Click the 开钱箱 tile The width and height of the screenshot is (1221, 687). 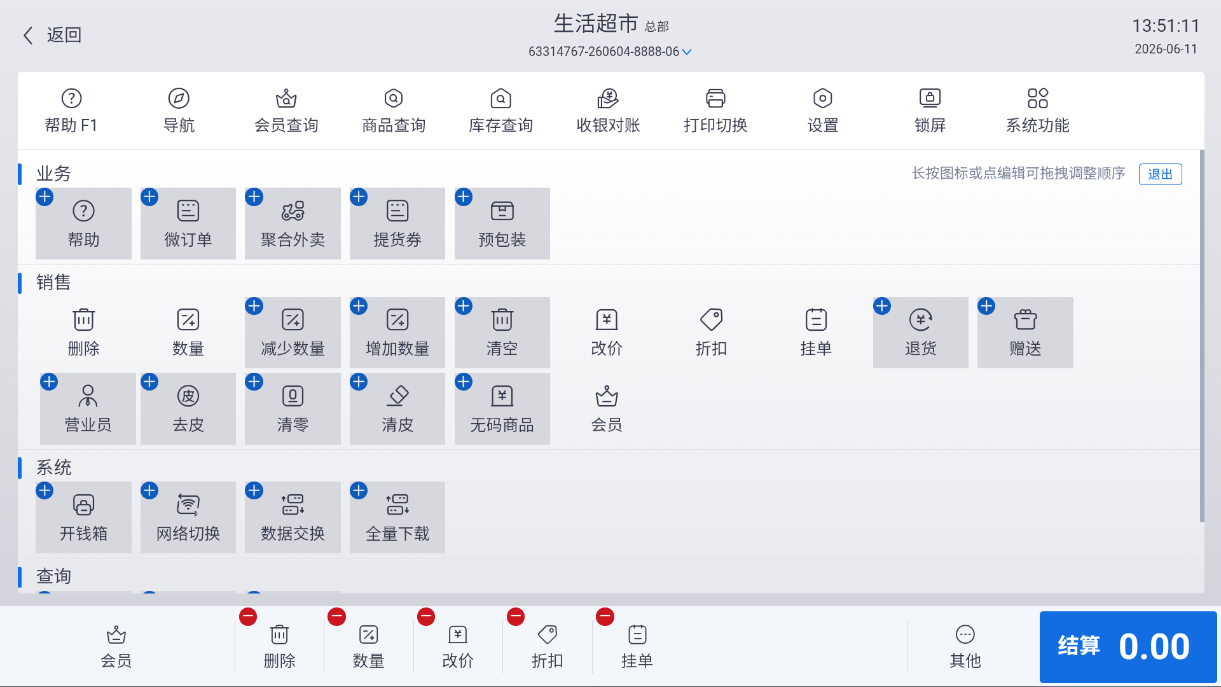84,518
